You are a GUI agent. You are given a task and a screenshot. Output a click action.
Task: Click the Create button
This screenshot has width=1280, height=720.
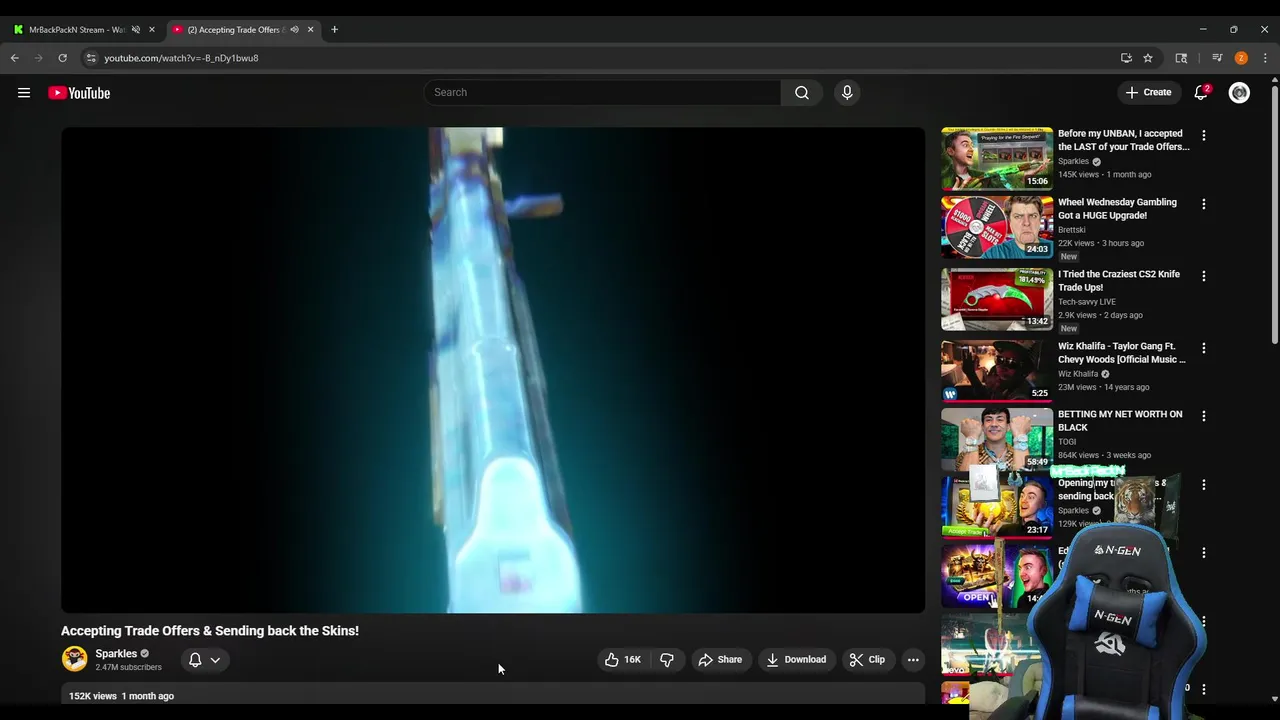tap(1148, 92)
